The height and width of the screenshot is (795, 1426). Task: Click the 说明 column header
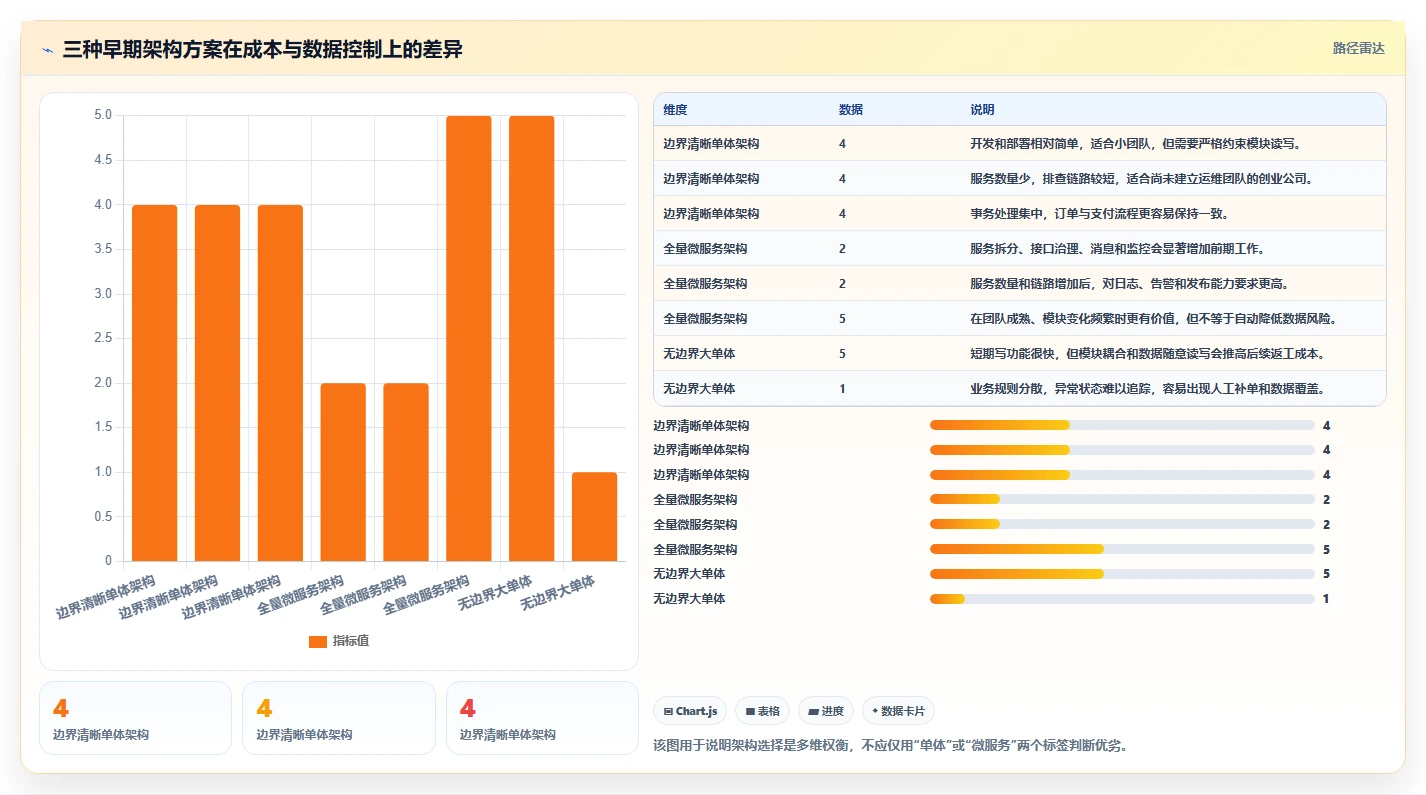[x=982, y=109]
